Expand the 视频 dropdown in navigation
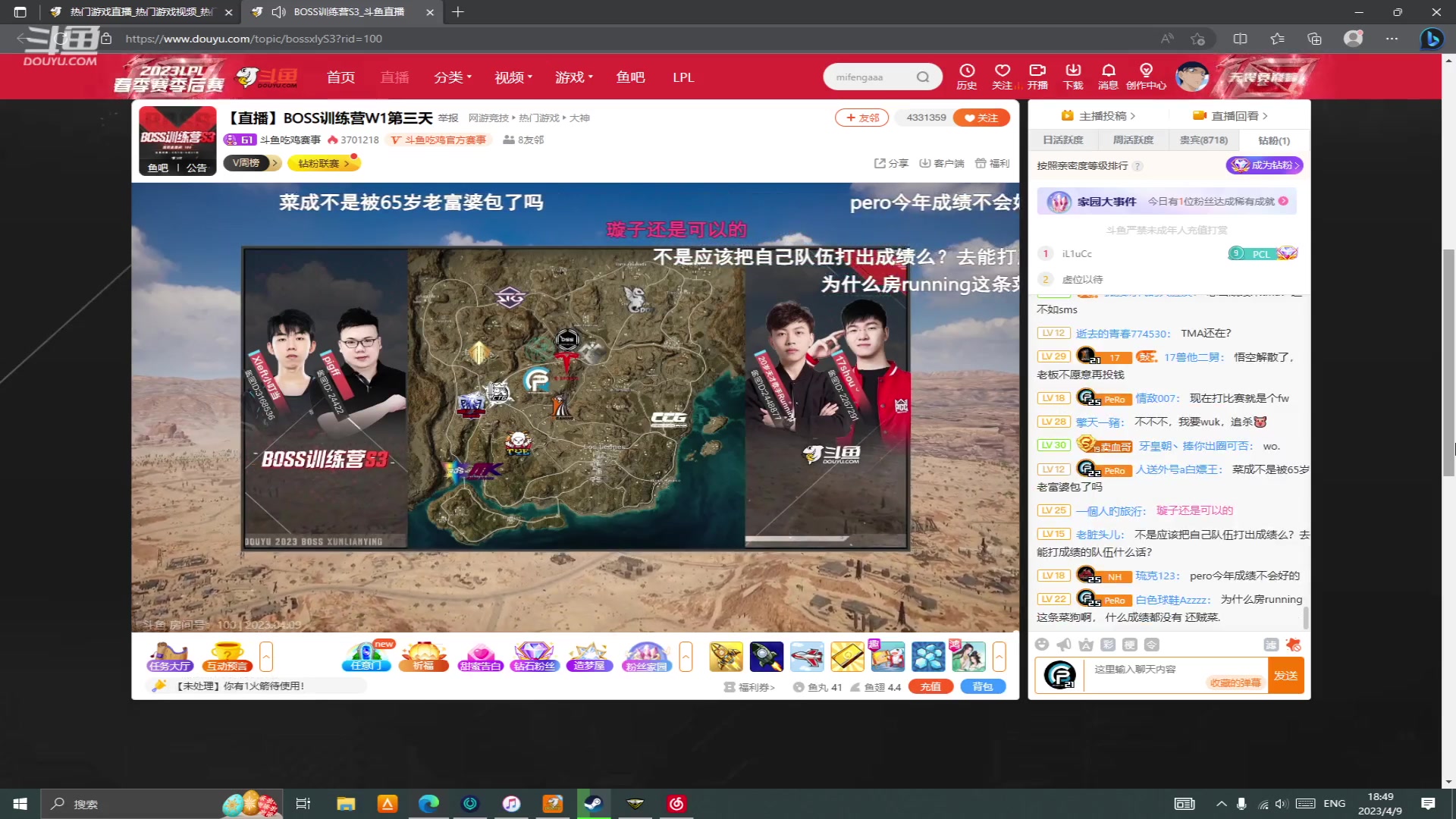 click(x=513, y=77)
